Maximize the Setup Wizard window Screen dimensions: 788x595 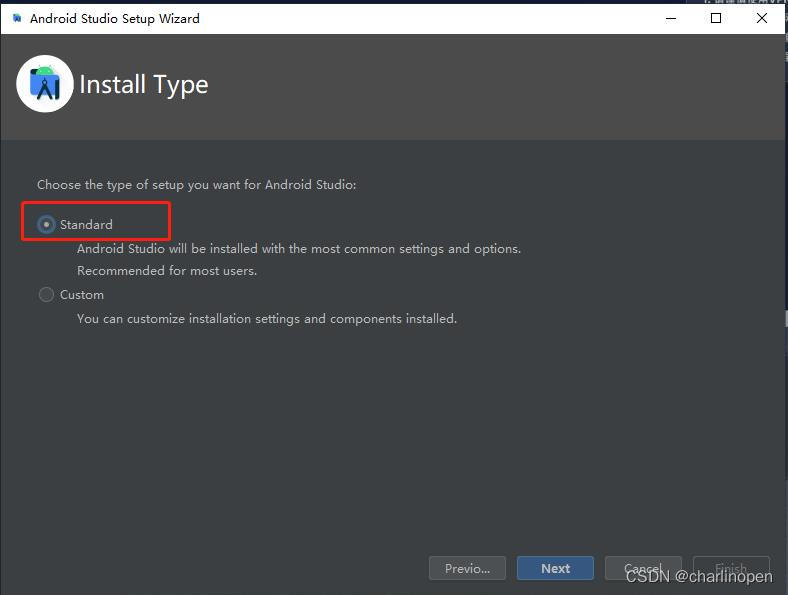coord(716,18)
